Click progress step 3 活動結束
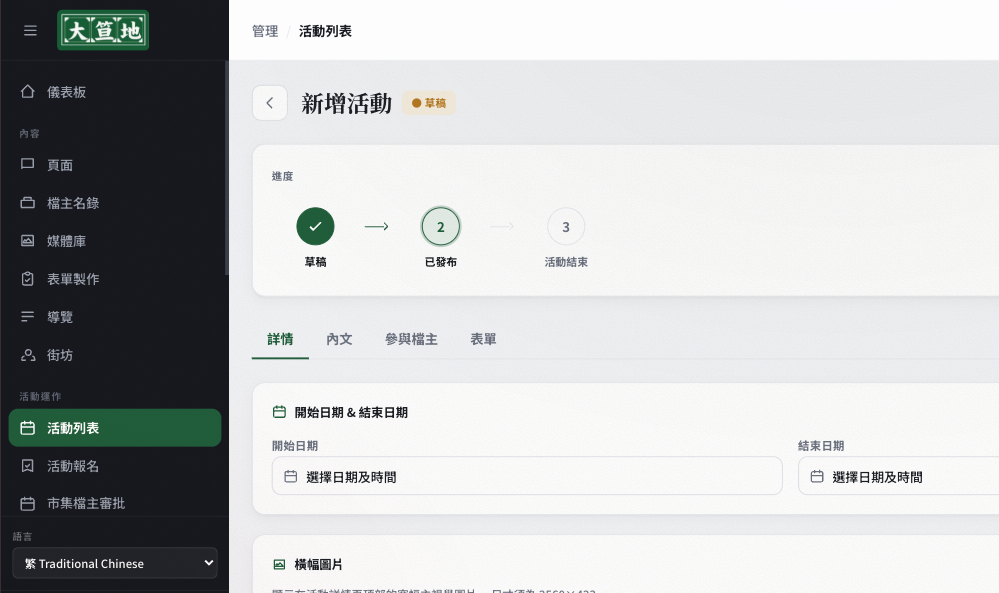Viewport: 999px width, 593px height. click(x=566, y=227)
